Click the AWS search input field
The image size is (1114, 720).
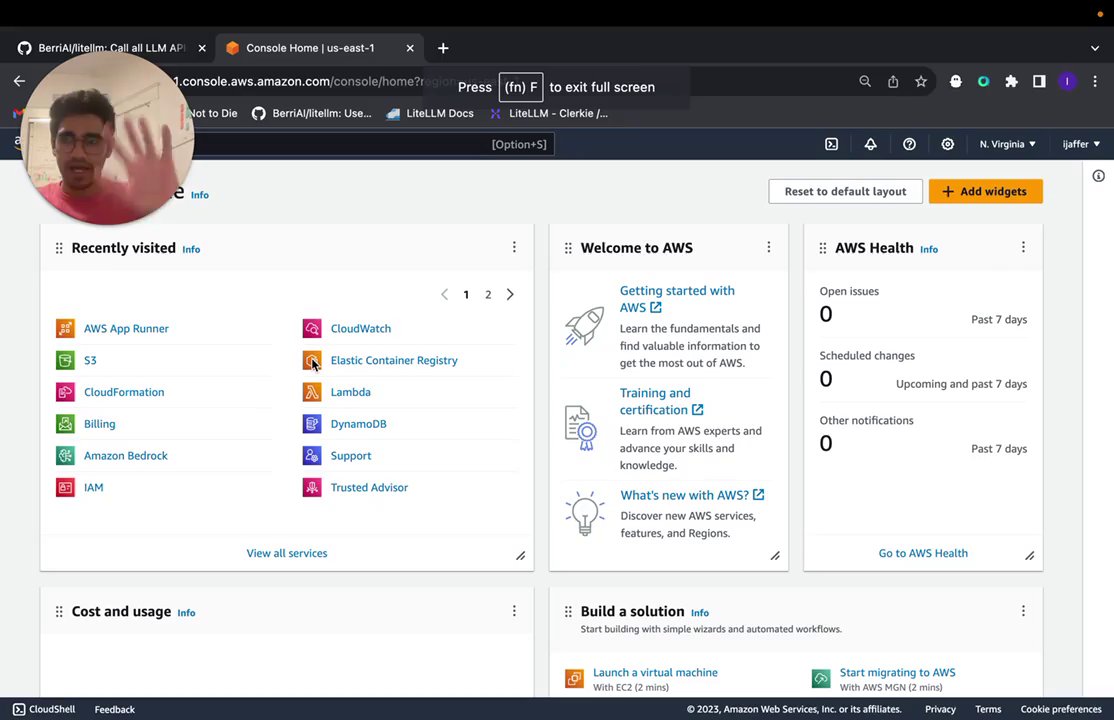click(x=369, y=144)
